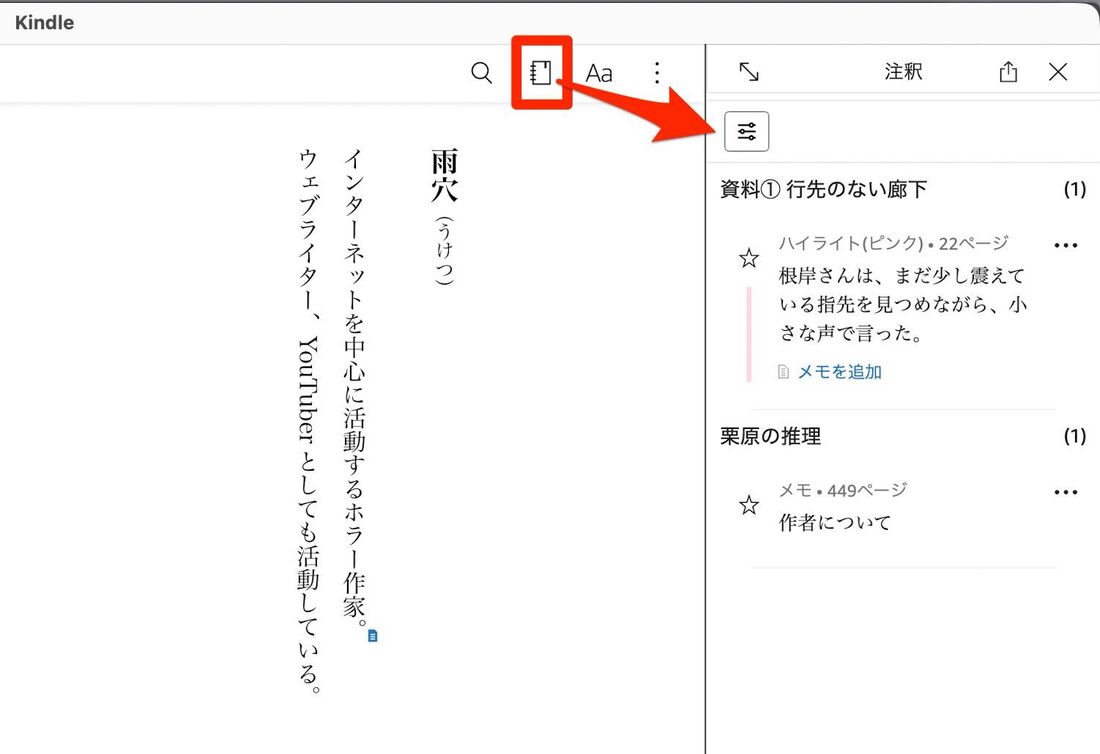Viewport: 1100px width, 754px height.
Task: Open the Aa display settings
Action: (x=599, y=72)
